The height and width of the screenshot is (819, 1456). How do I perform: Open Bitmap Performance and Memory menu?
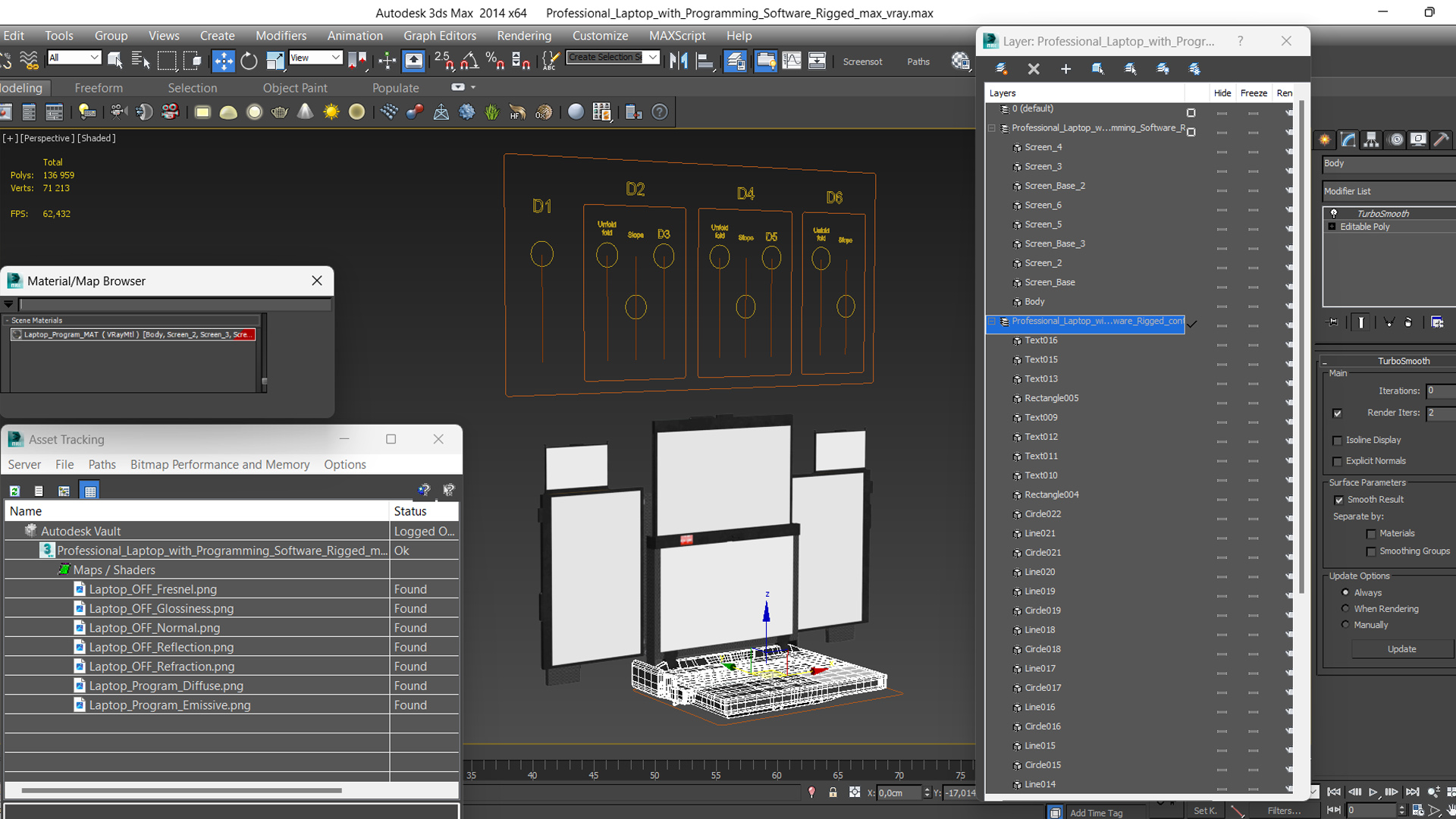point(220,464)
